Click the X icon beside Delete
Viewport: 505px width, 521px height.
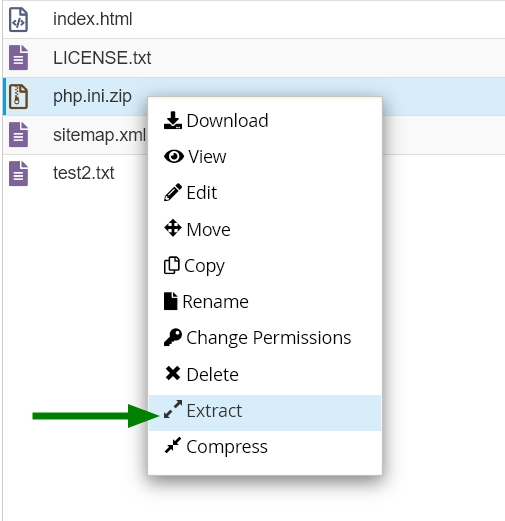point(173,373)
